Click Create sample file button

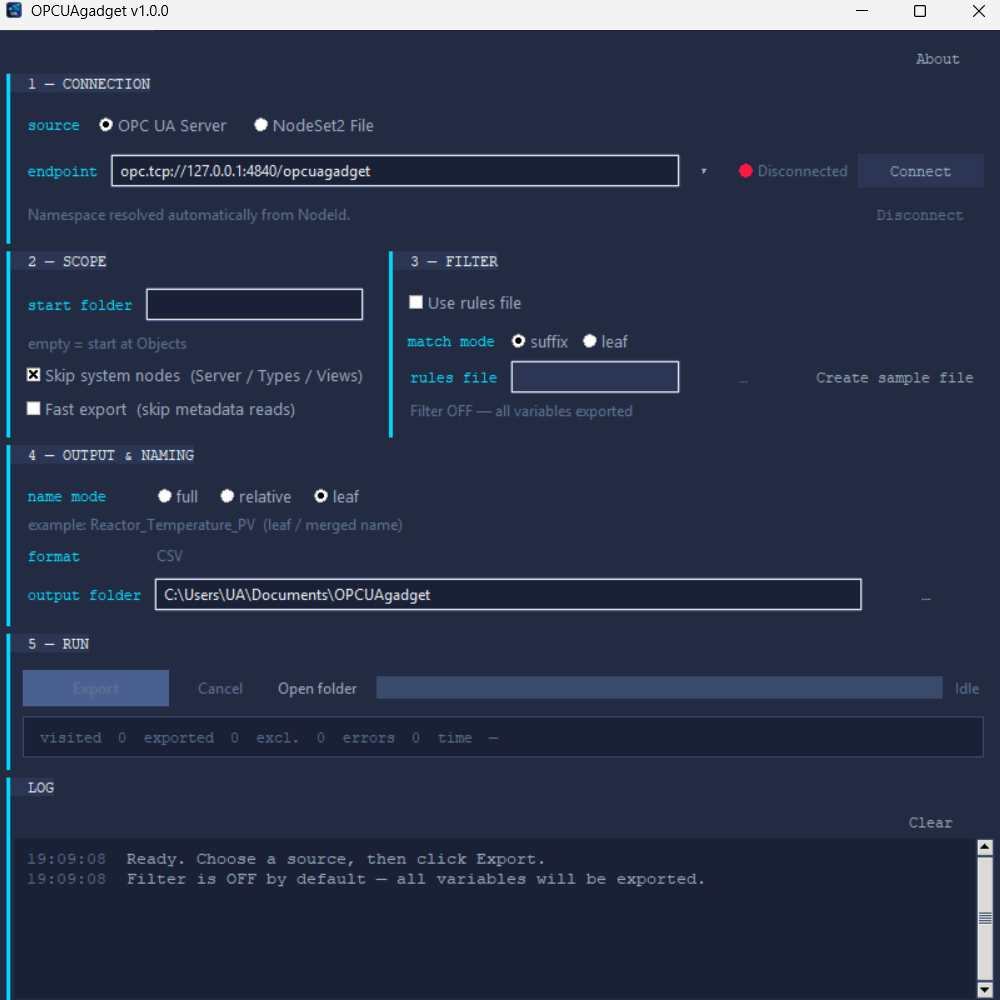click(894, 378)
